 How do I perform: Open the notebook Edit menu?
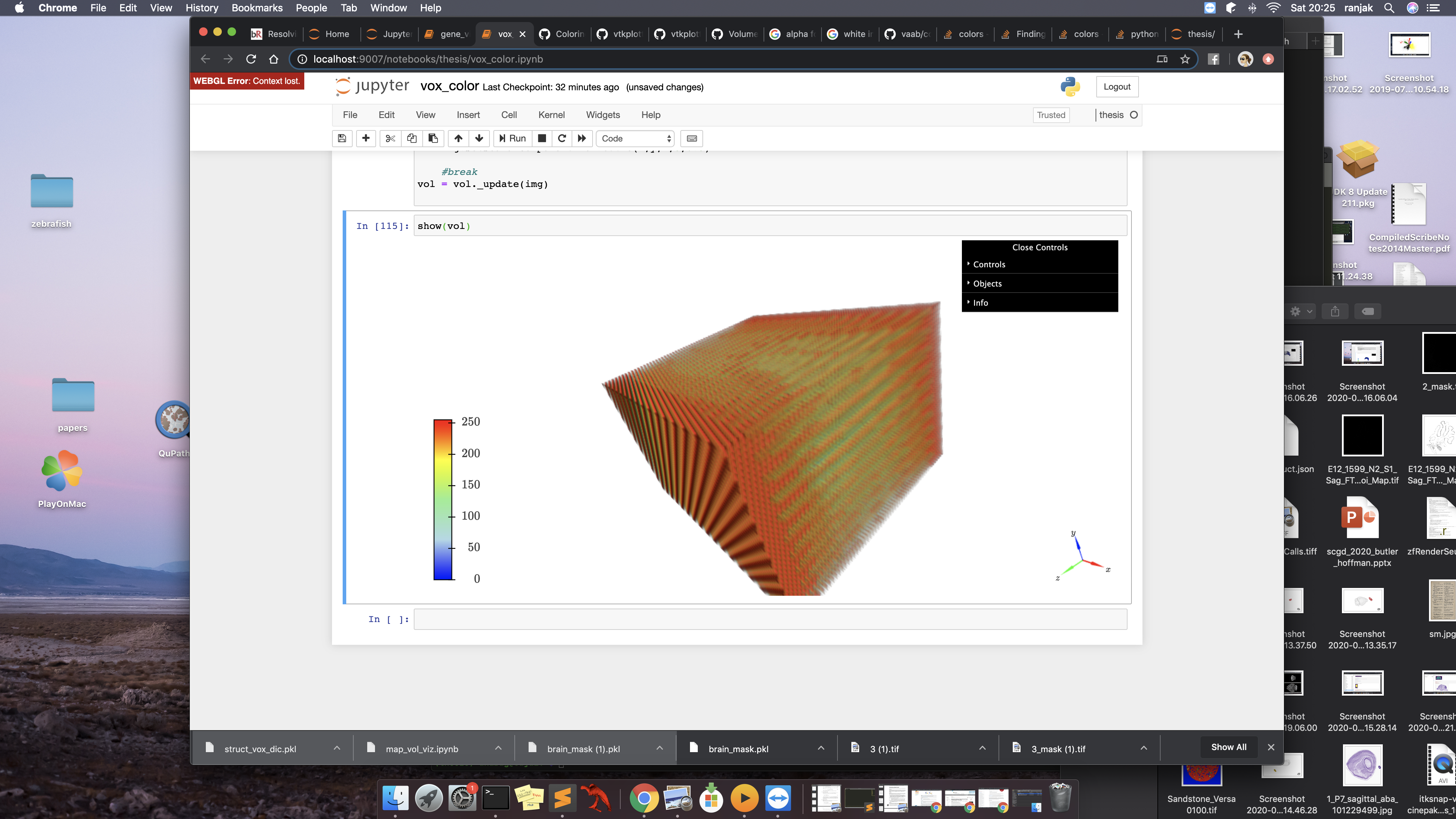point(387,115)
